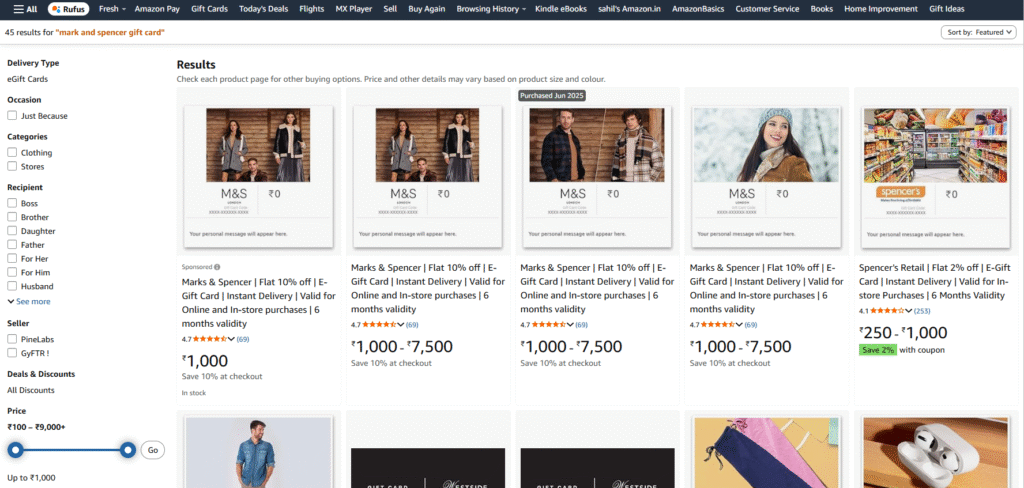Open Spencer's Retail gift card title
Screen dimensions: 1024x488
pos(935,282)
